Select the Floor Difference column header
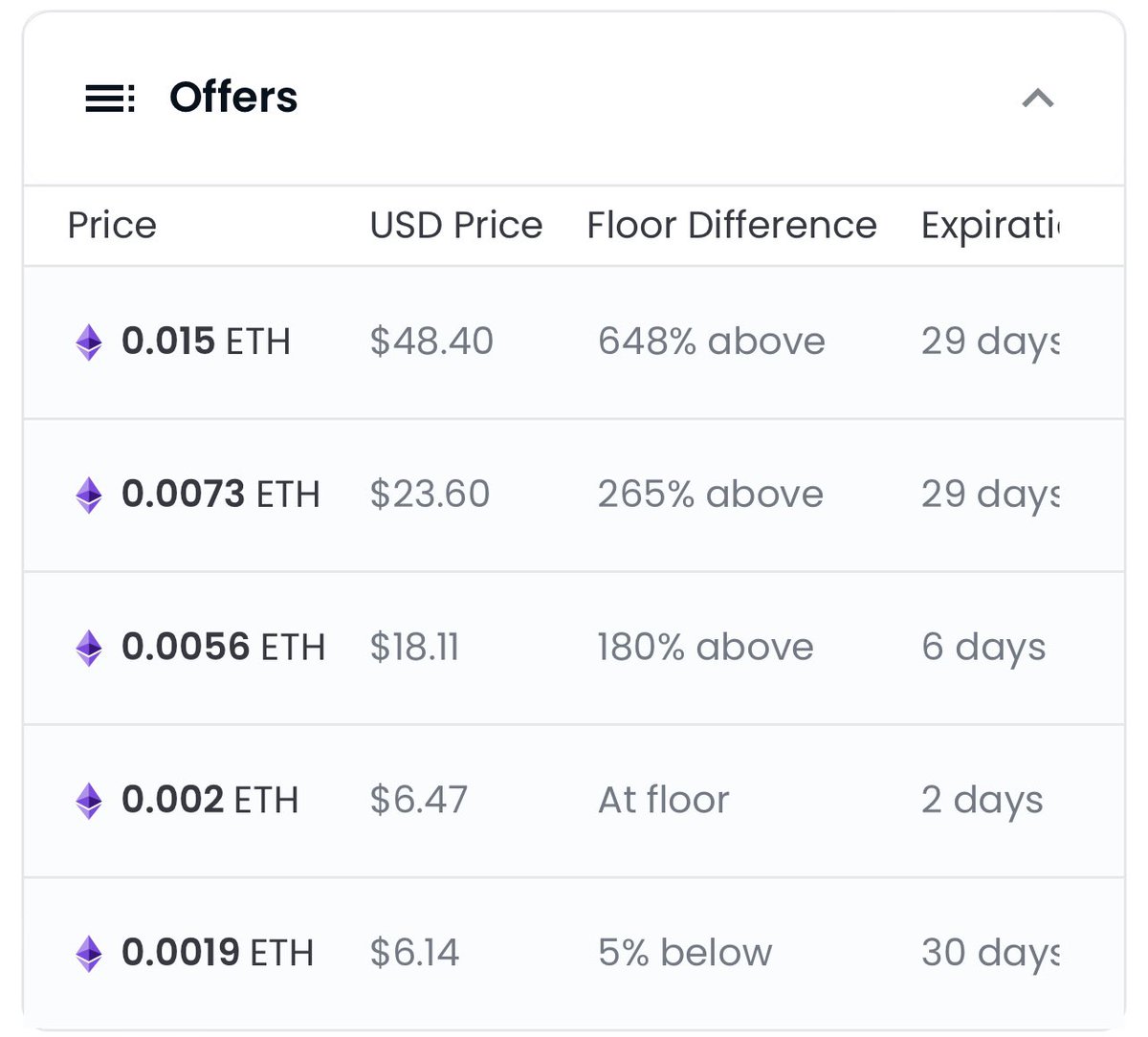The height and width of the screenshot is (1037, 1148). click(x=732, y=226)
